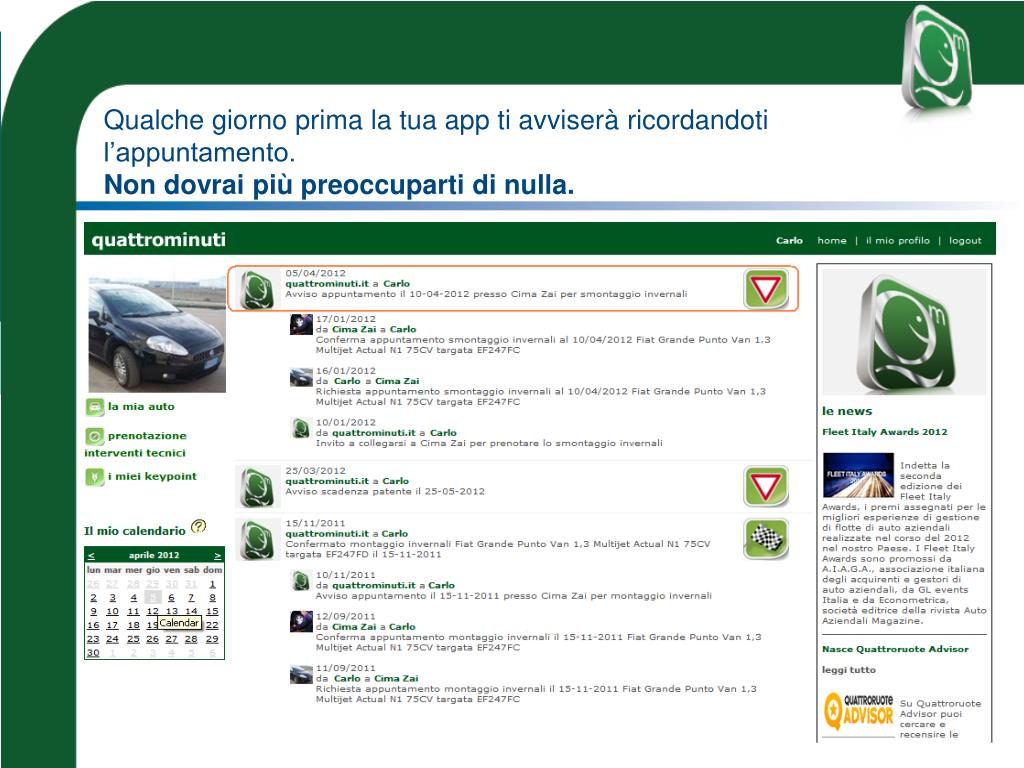Image resolution: width=1024 pixels, height=768 pixels.
Task: Click quattrominuti avatar on 15/11/2011 message
Action: (x=257, y=539)
